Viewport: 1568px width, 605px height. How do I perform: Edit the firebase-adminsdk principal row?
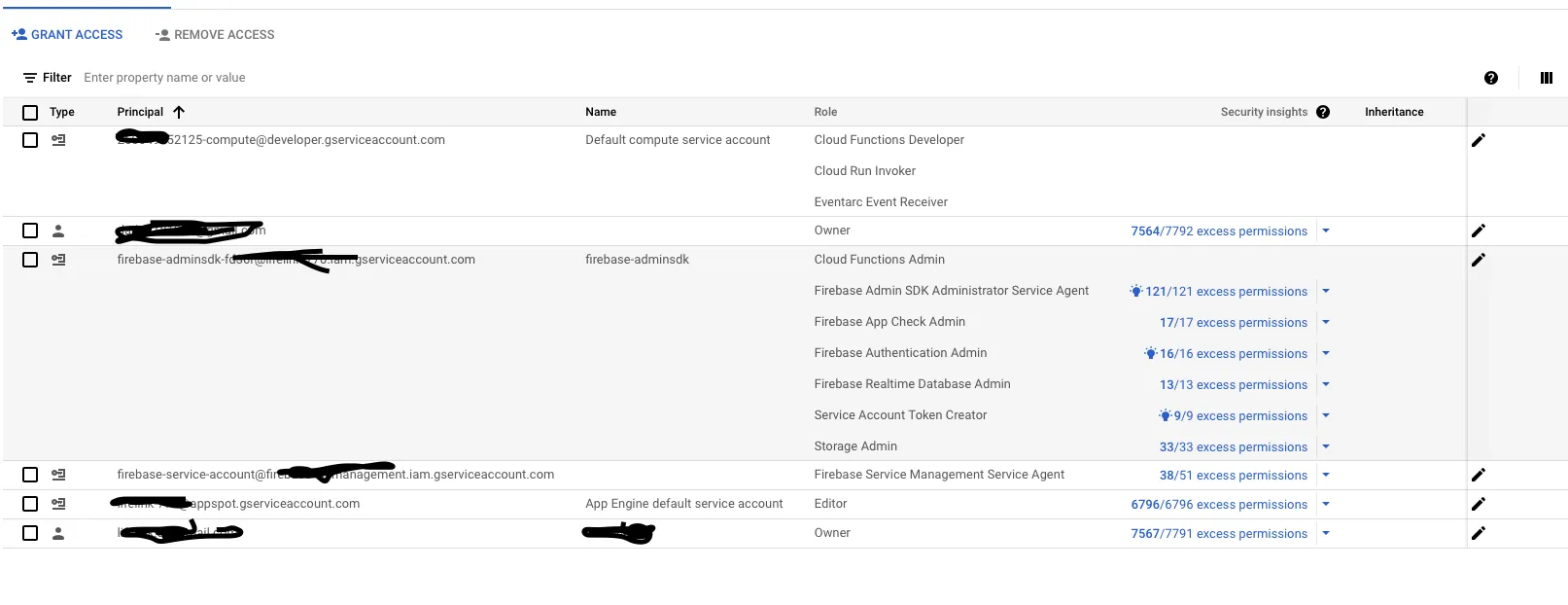(x=1478, y=260)
